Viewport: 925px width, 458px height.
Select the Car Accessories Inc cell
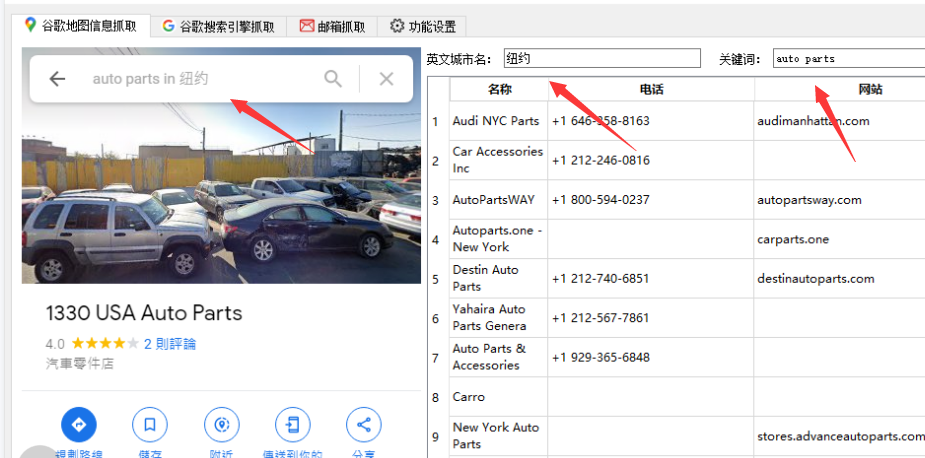coord(498,160)
